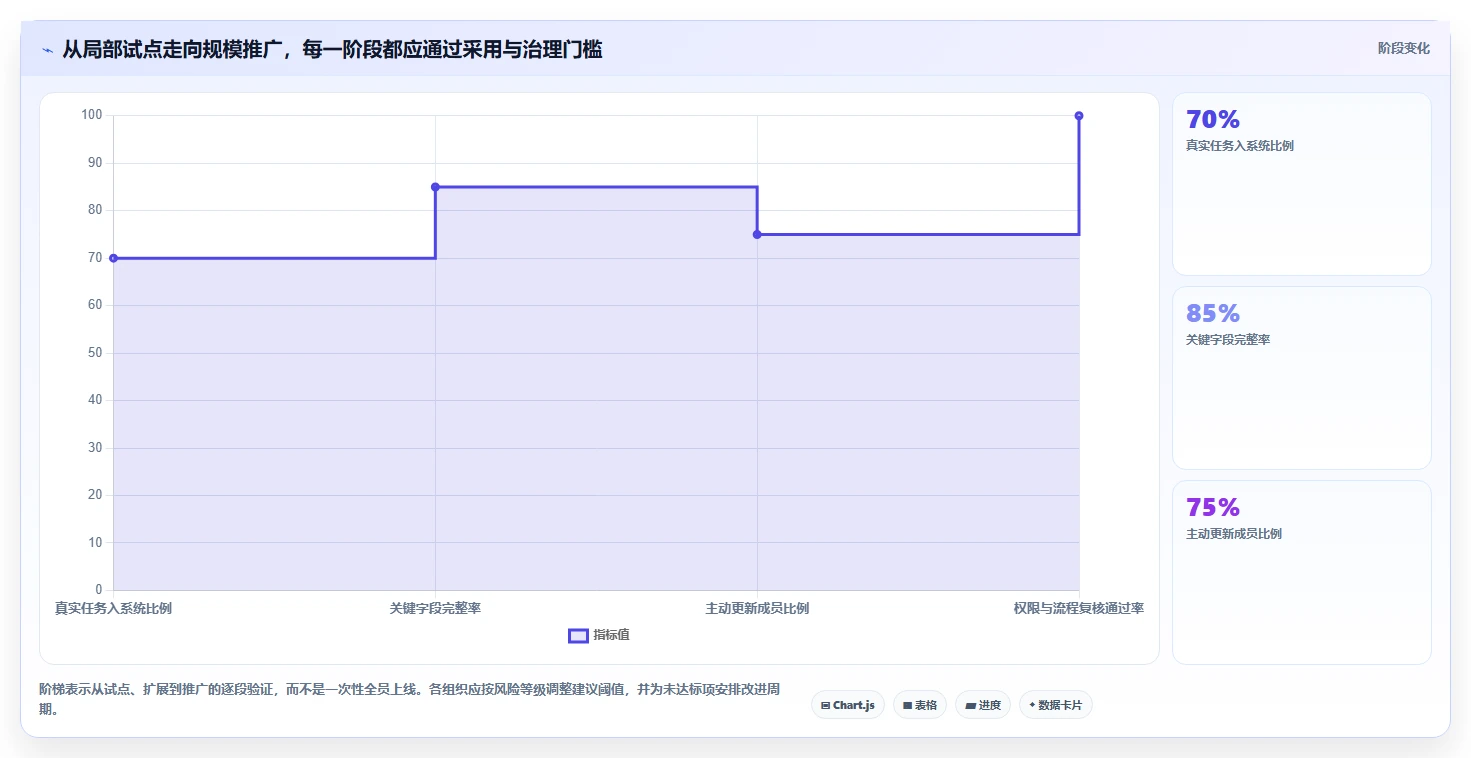The image size is (1471, 758).
Task: Click the data point at value 70
Action: (x=113, y=258)
